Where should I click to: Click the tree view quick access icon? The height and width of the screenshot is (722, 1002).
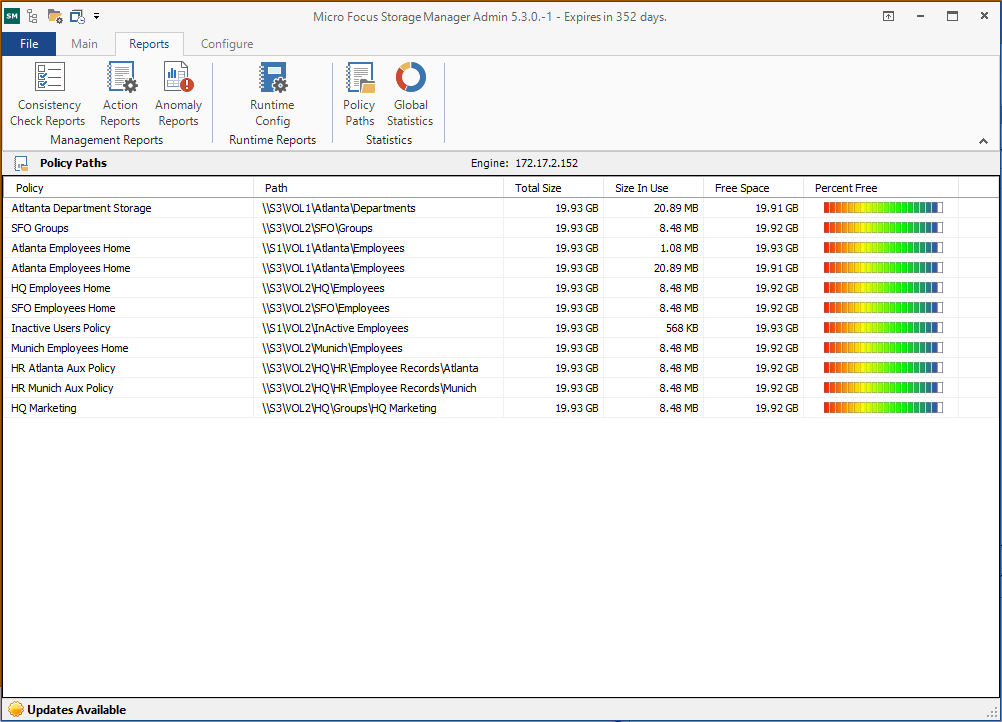click(x=33, y=16)
